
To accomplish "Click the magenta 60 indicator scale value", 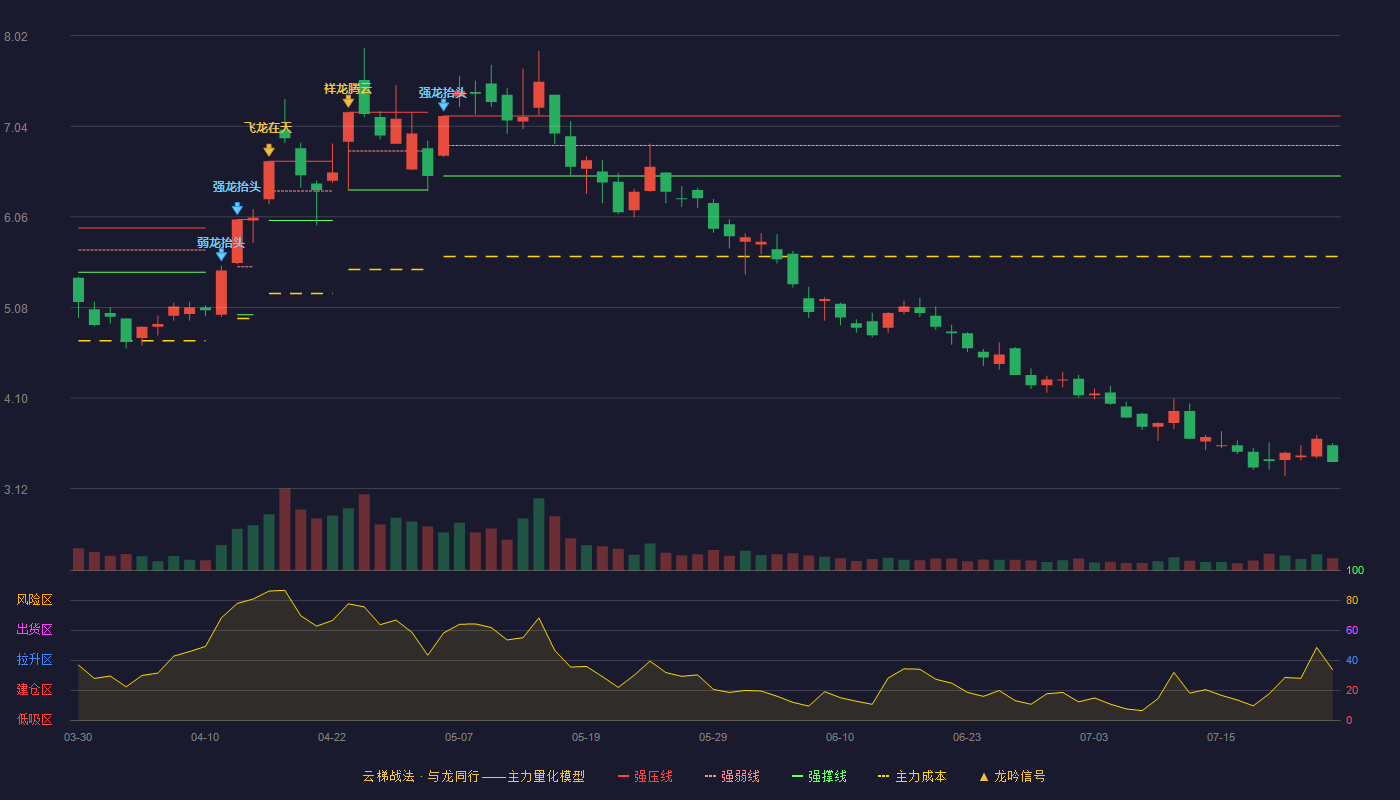I will click(x=1352, y=631).
